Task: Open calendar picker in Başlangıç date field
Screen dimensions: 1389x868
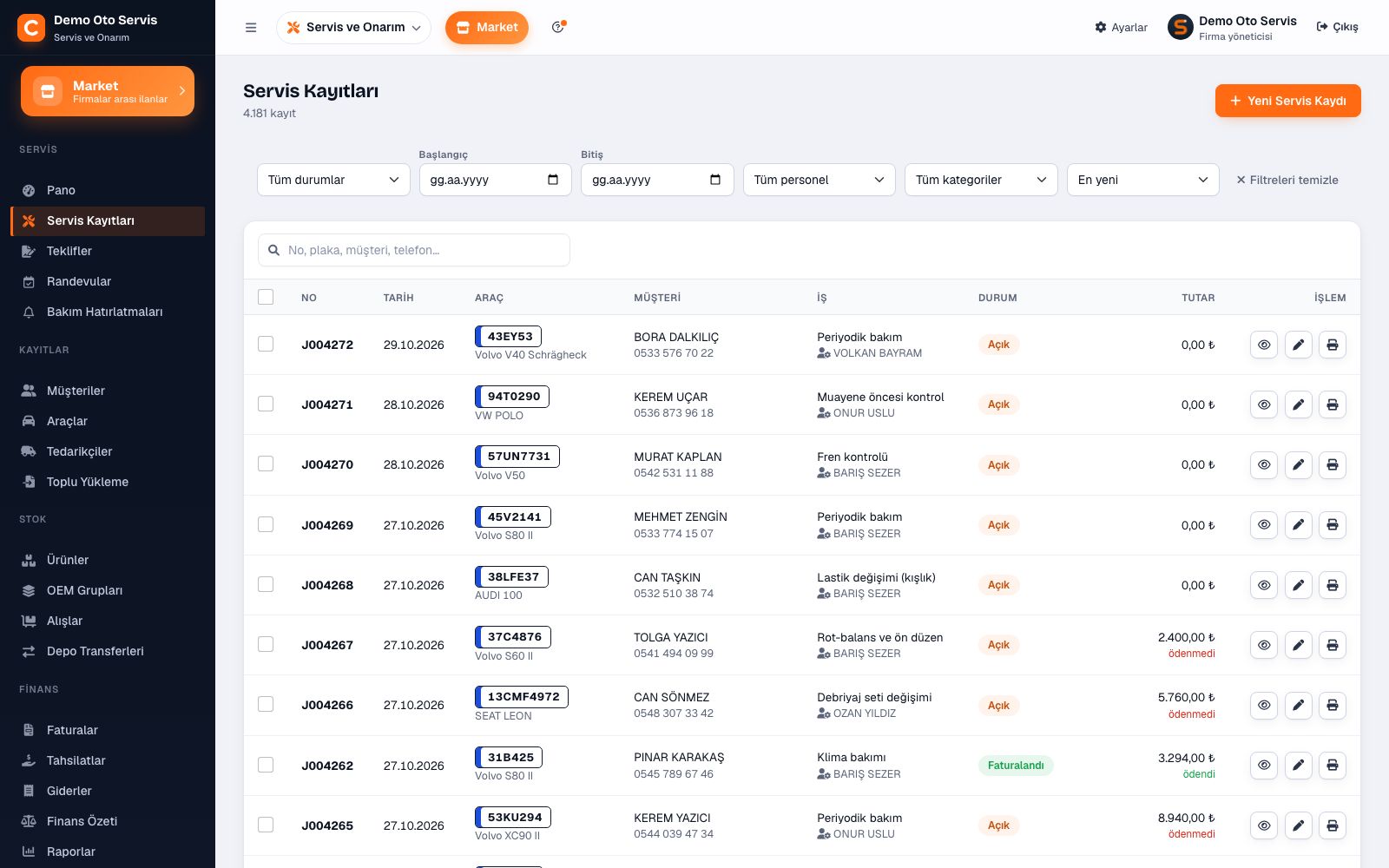Action: pos(553,180)
